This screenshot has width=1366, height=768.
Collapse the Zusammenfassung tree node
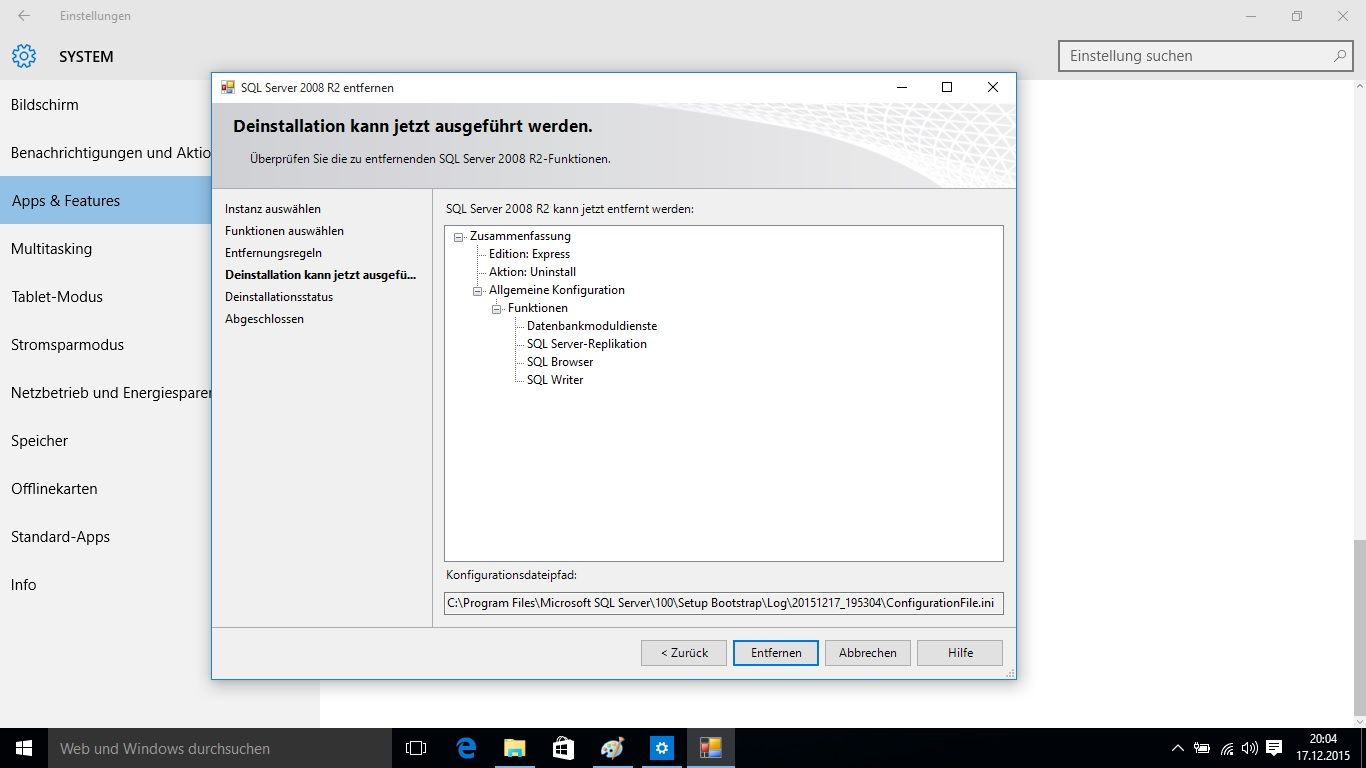click(459, 237)
